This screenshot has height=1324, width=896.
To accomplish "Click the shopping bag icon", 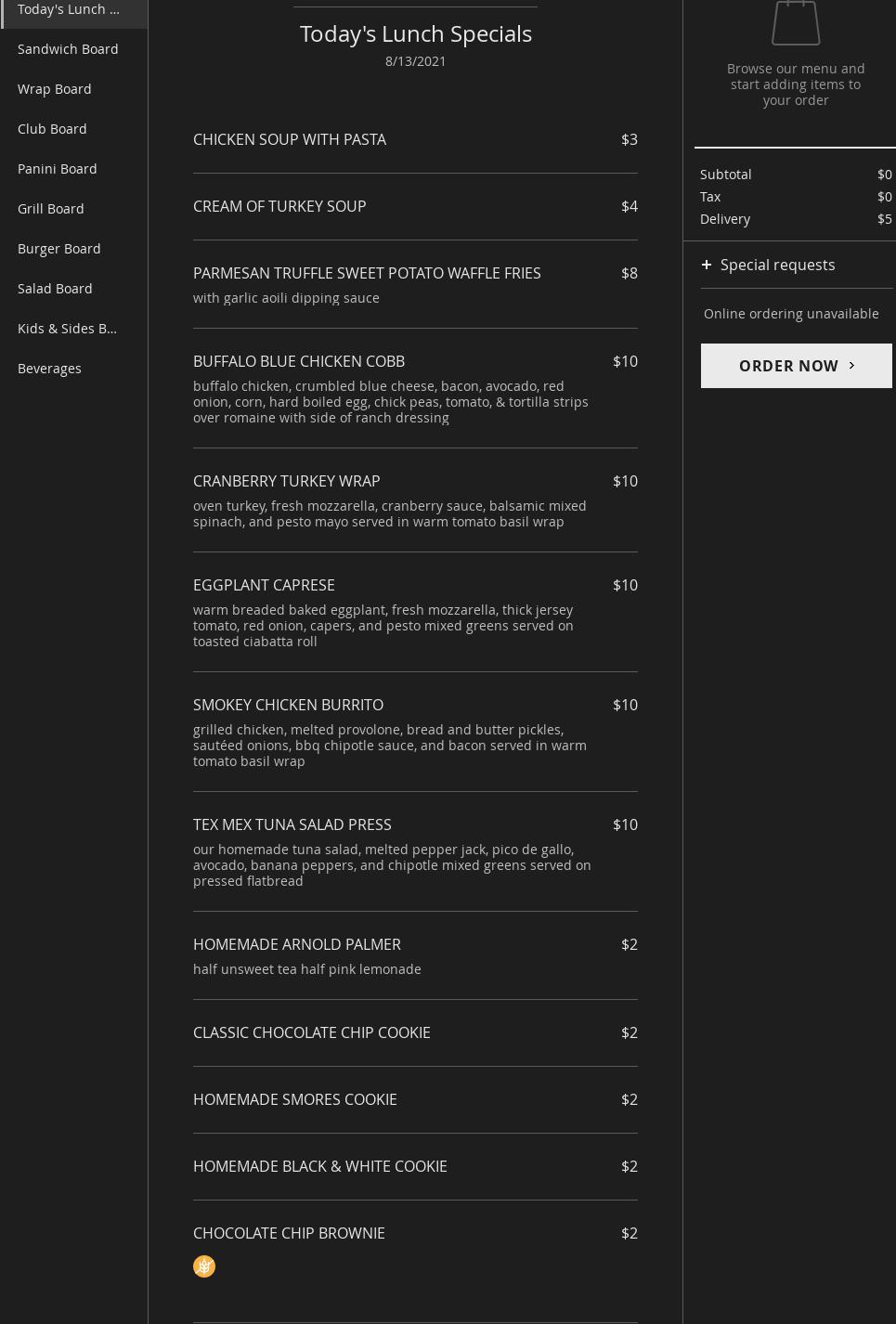I will (796, 22).
